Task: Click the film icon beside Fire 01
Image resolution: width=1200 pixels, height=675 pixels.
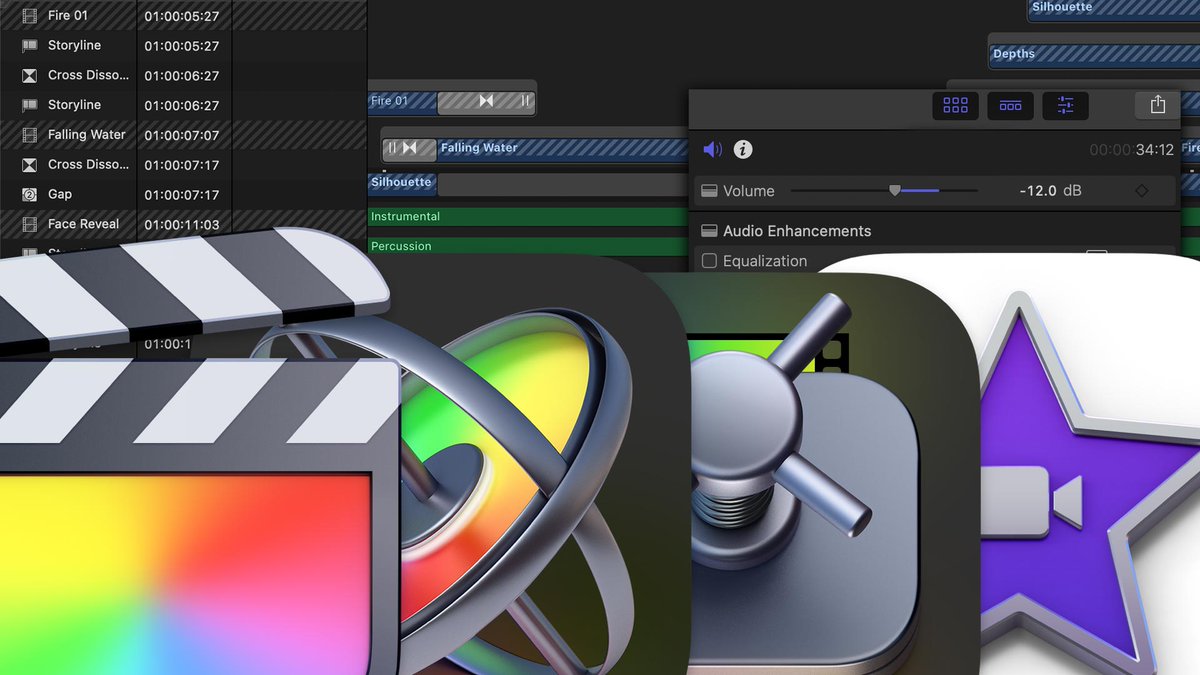Action: tap(29, 16)
